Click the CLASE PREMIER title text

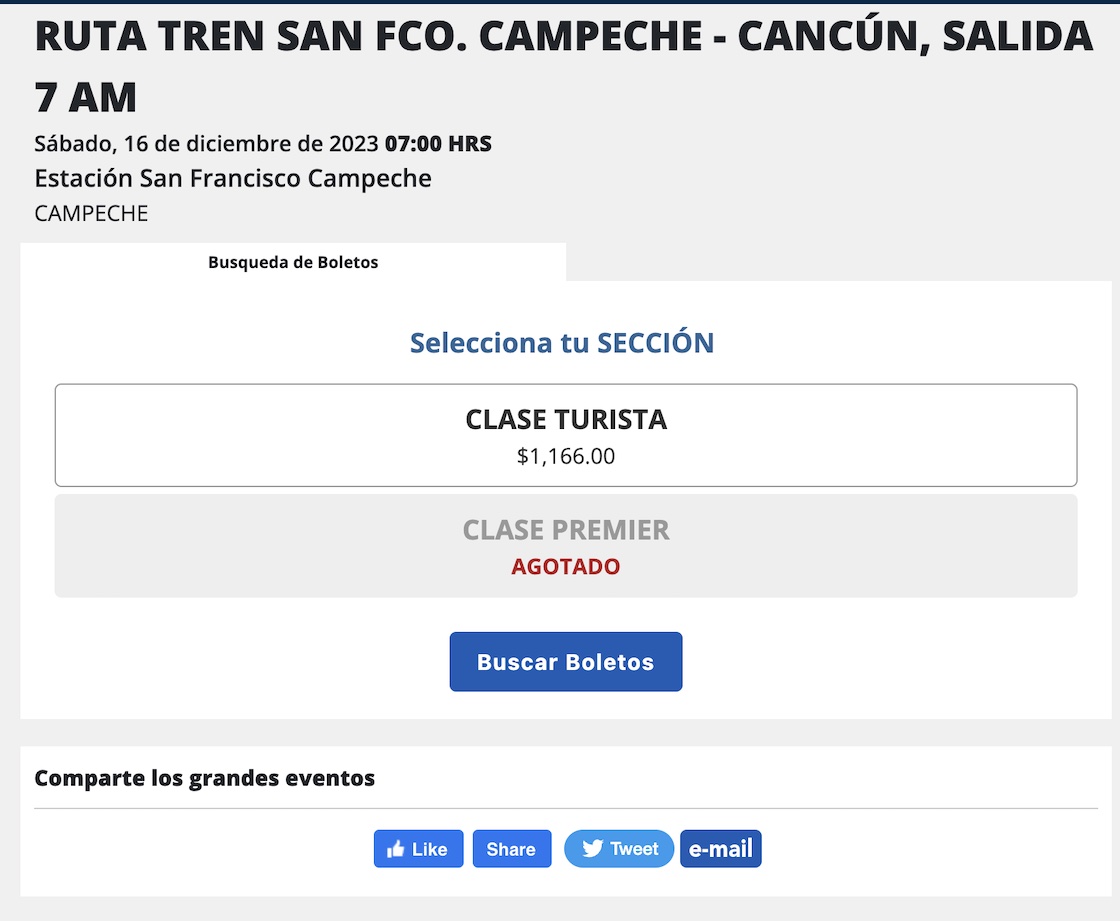pyautogui.click(x=566, y=530)
